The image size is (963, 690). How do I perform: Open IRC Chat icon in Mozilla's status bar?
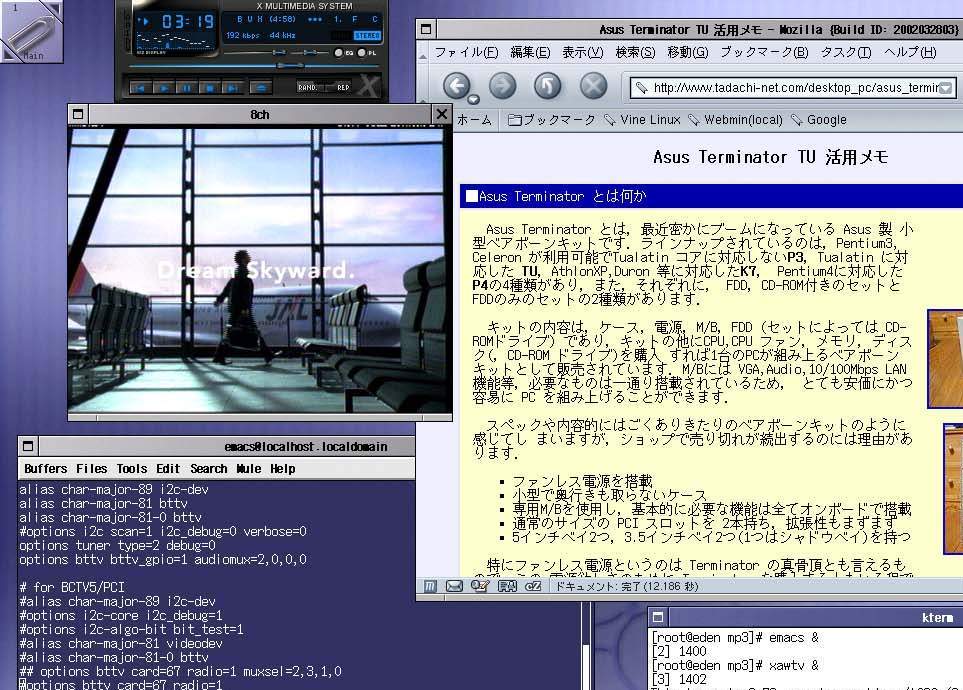point(533,586)
